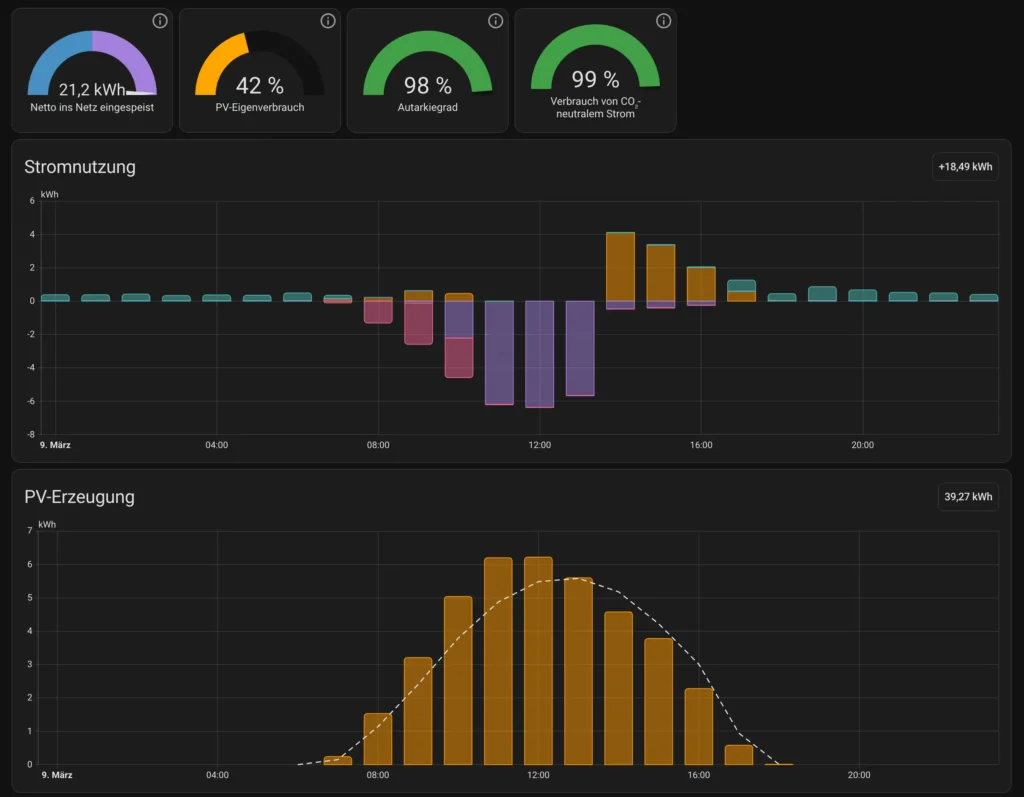Click the PV-Erzeugung card title
The image size is (1024, 797).
(79, 496)
